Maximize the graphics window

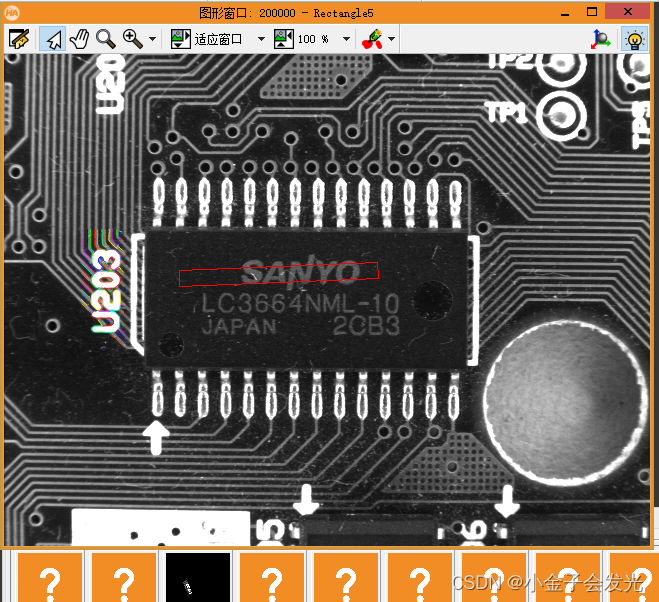(592, 12)
